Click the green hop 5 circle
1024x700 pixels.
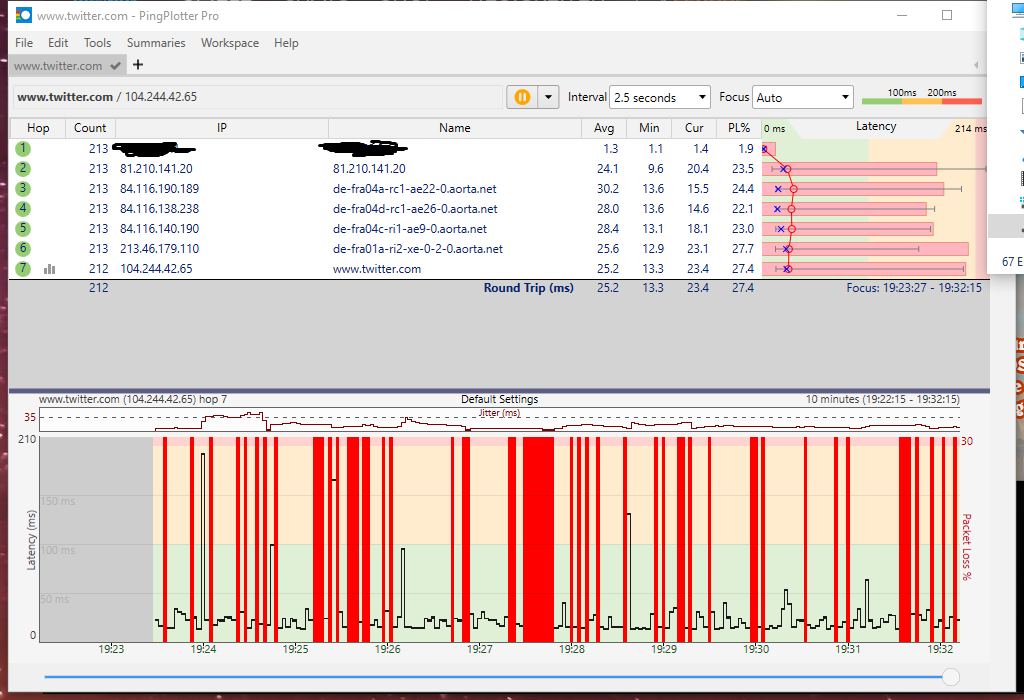pyautogui.click(x=23, y=229)
